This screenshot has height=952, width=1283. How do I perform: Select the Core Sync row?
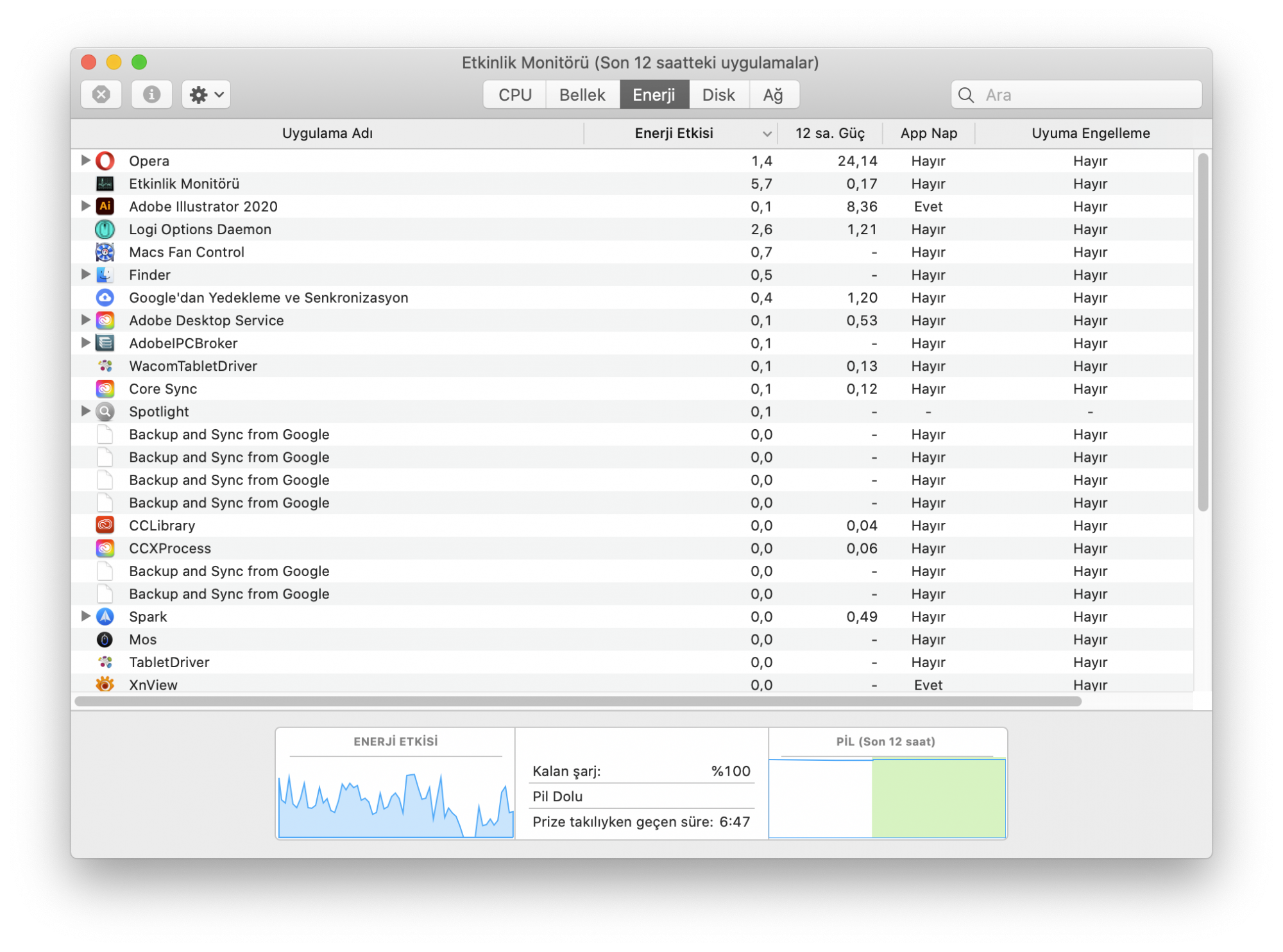click(x=633, y=389)
